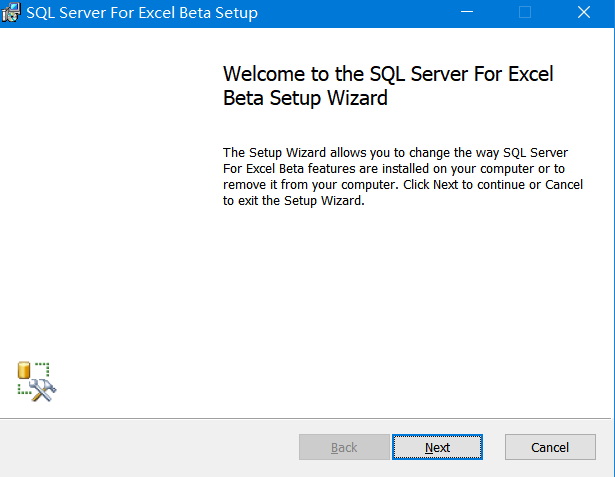Click the yellow database cylinder graphic

(25, 372)
